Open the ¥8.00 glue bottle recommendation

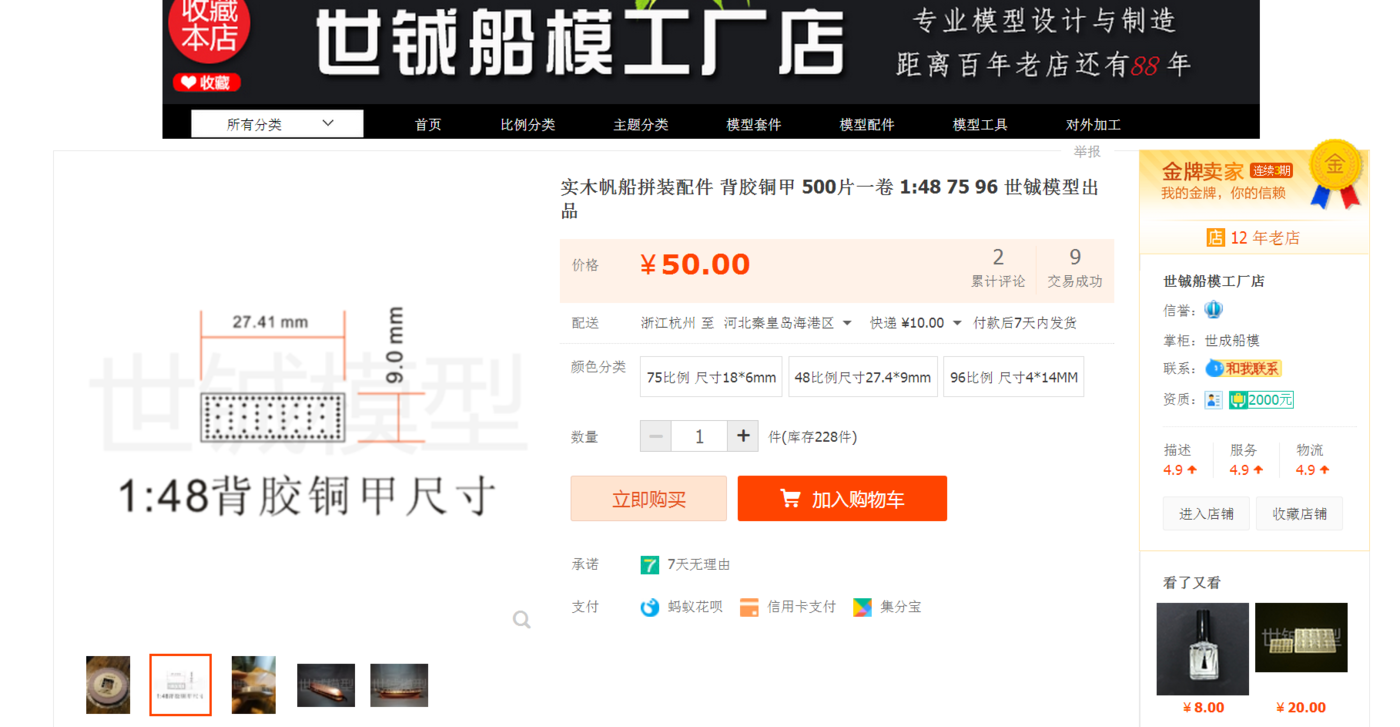(x=1203, y=649)
